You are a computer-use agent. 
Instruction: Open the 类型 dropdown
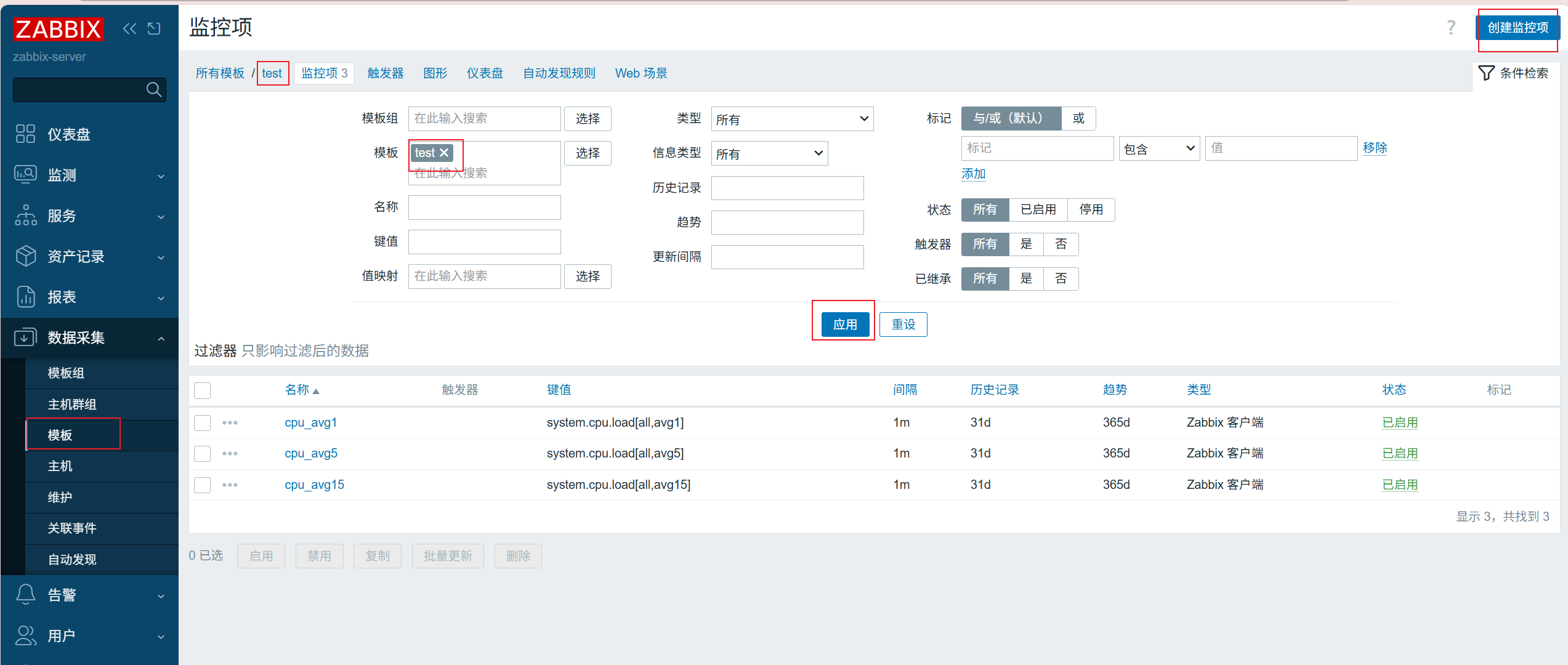[x=791, y=119]
